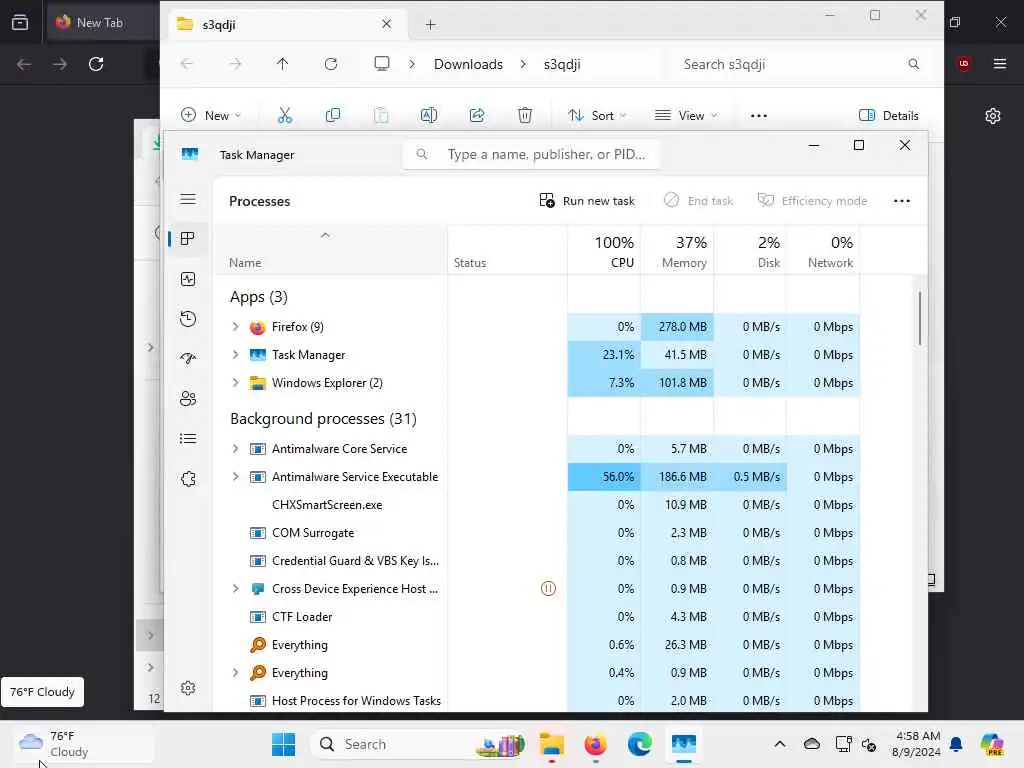Expand second Everything process with chevron
Viewport: 1024px width, 768px height.
(235, 673)
